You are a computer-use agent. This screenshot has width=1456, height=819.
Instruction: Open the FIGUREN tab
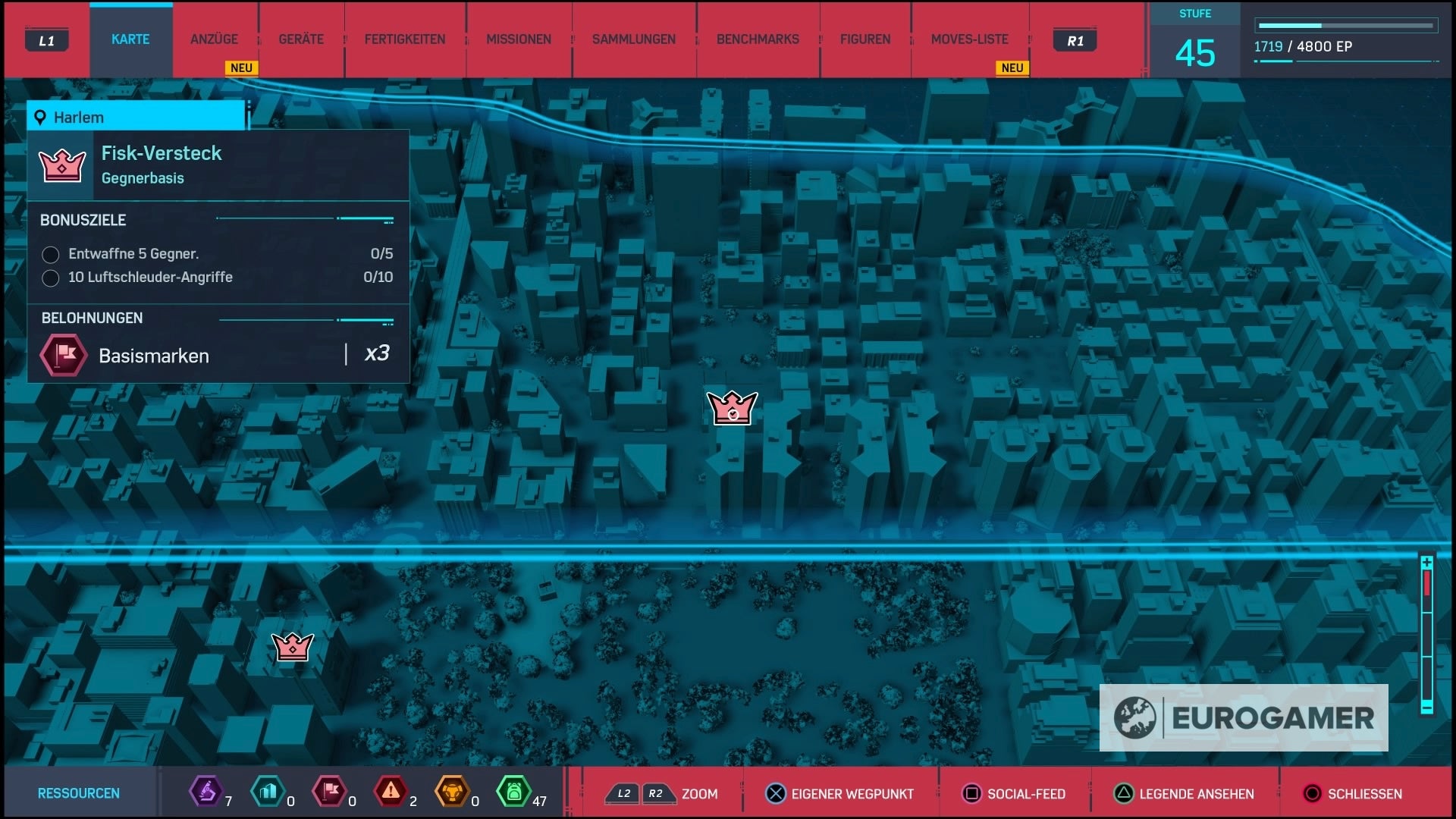[865, 39]
